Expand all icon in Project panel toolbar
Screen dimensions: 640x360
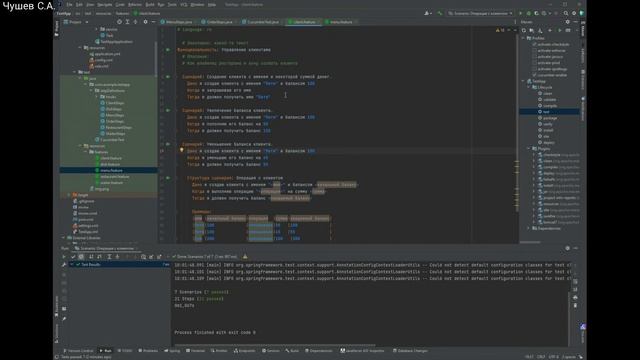coord(127,22)
